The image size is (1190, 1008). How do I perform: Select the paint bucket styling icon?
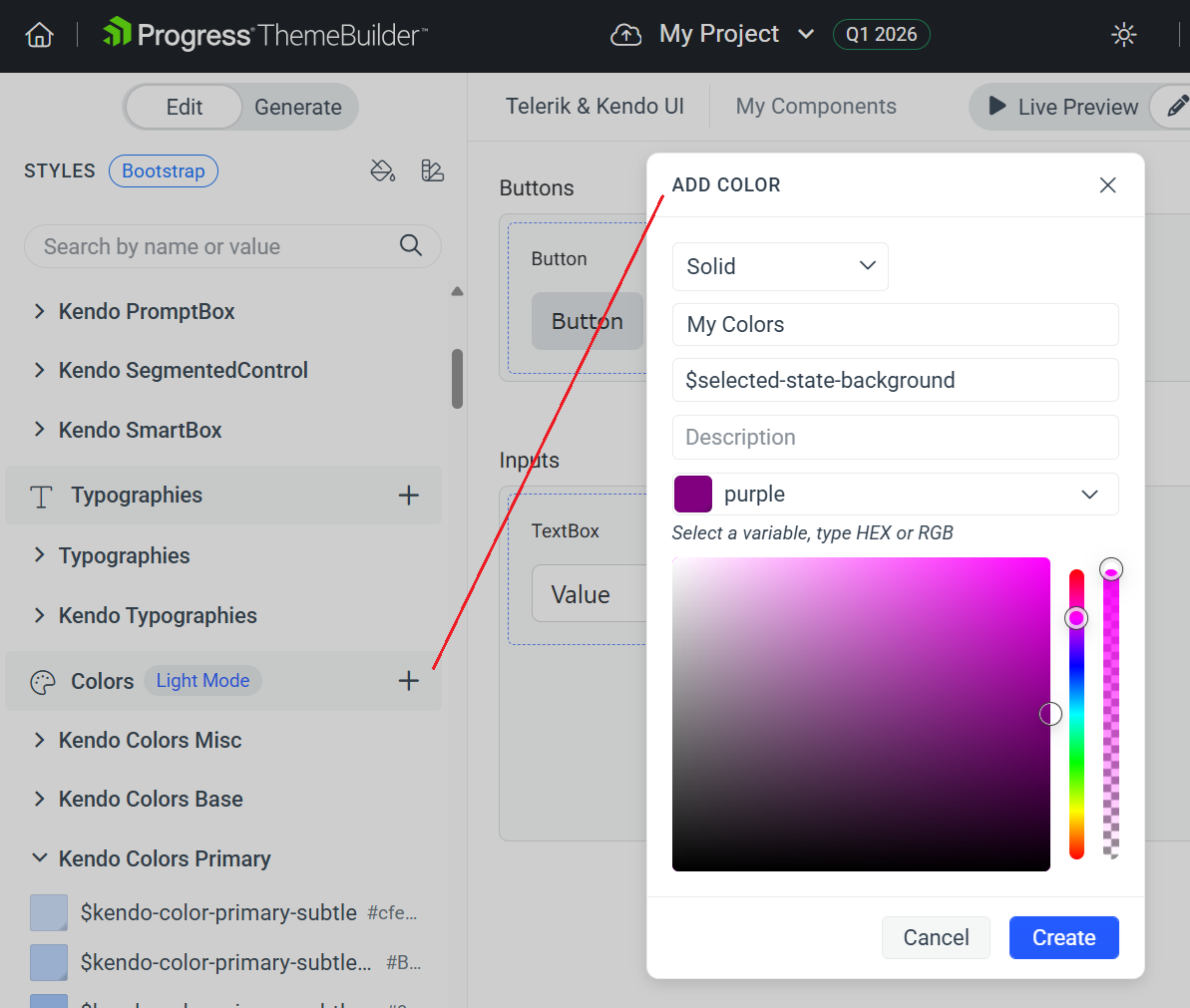383,170
